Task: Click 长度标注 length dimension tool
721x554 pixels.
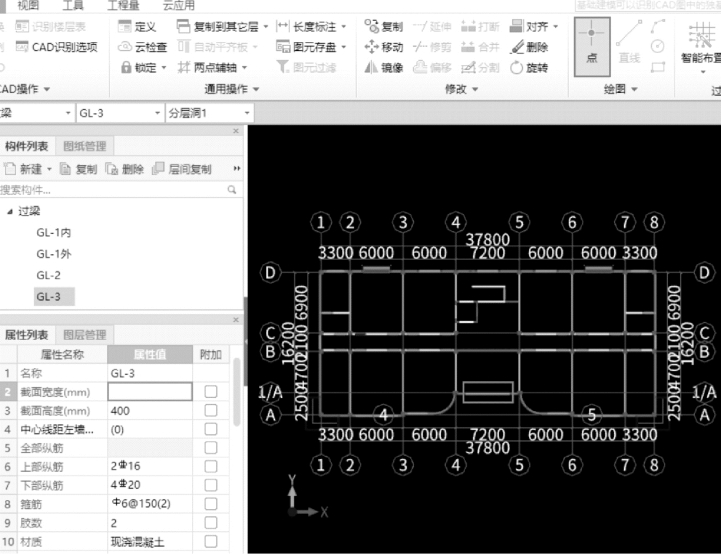Action: coord(307,26)
